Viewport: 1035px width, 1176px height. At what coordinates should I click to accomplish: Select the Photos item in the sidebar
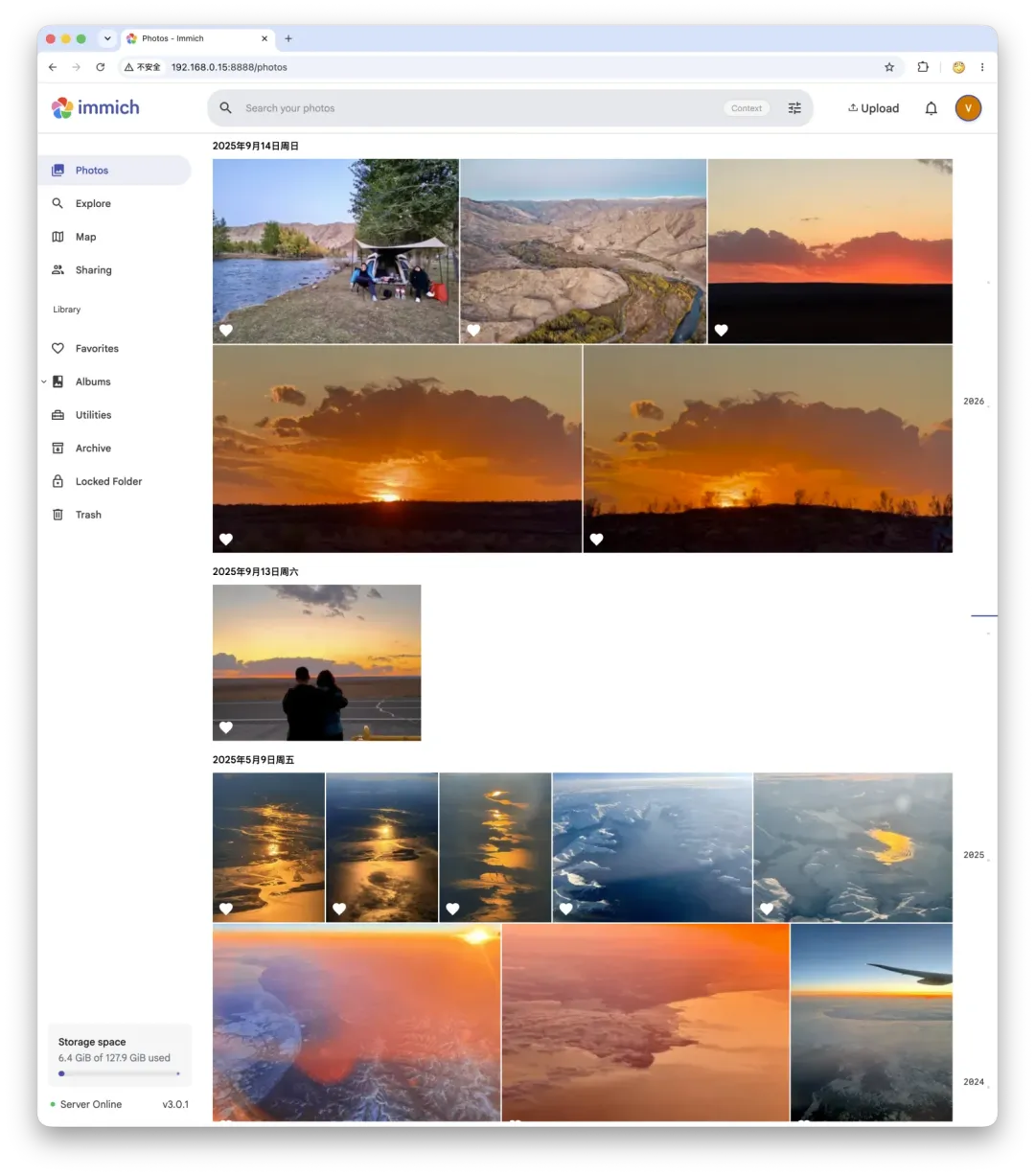click(x=115, y=171)
